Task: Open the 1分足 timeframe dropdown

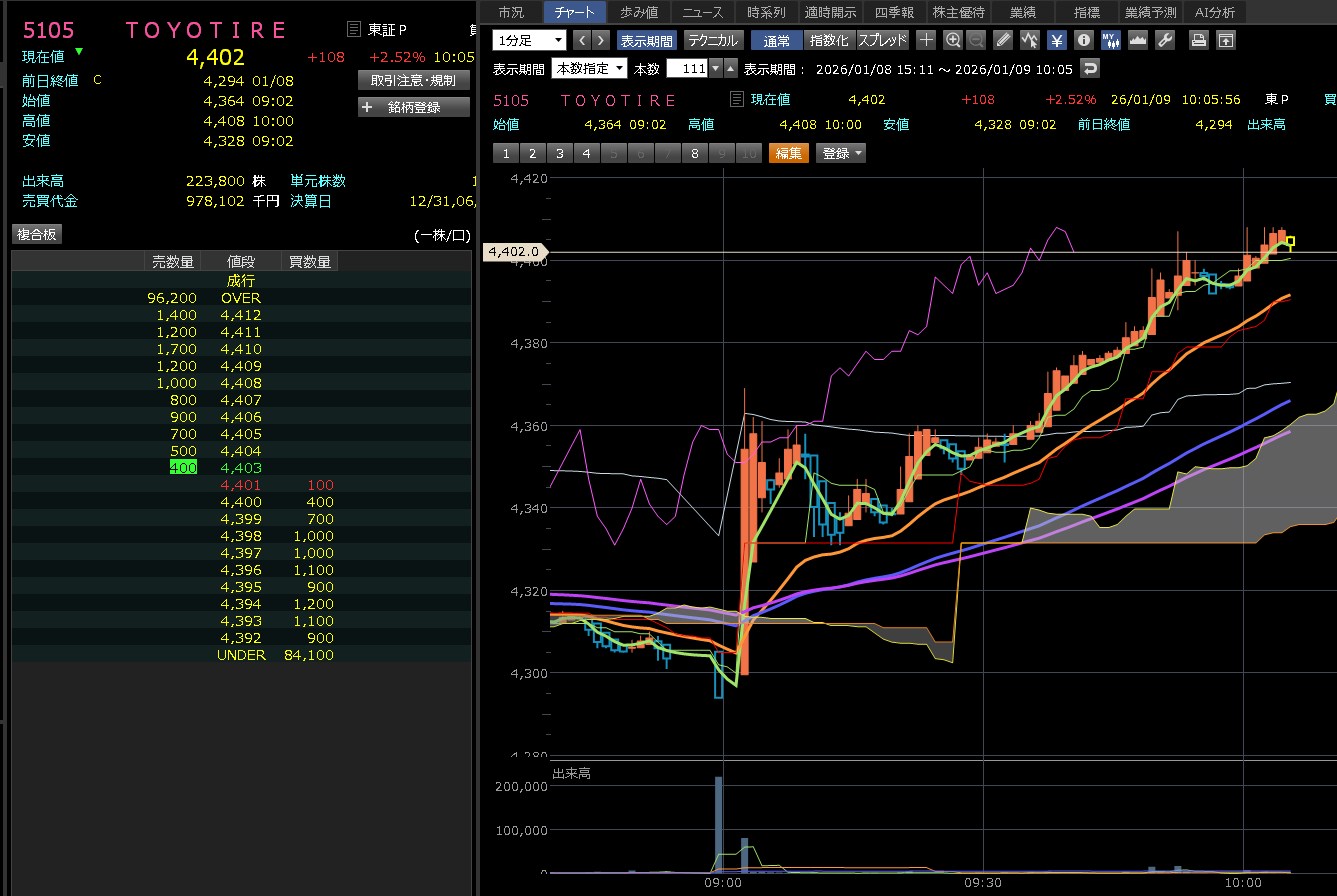Action: [529, 40]
